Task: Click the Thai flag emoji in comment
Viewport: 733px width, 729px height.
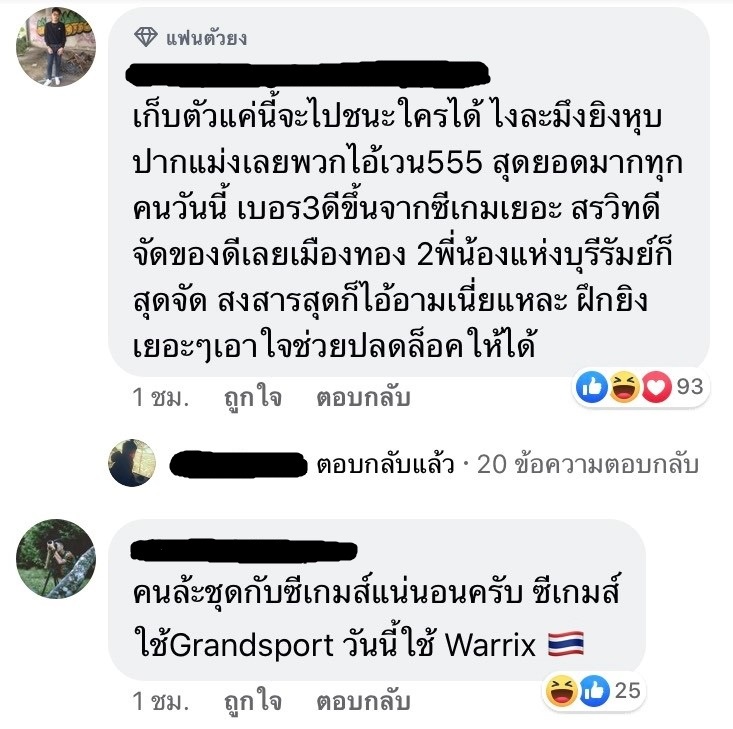Action: [x=566, y=644]
